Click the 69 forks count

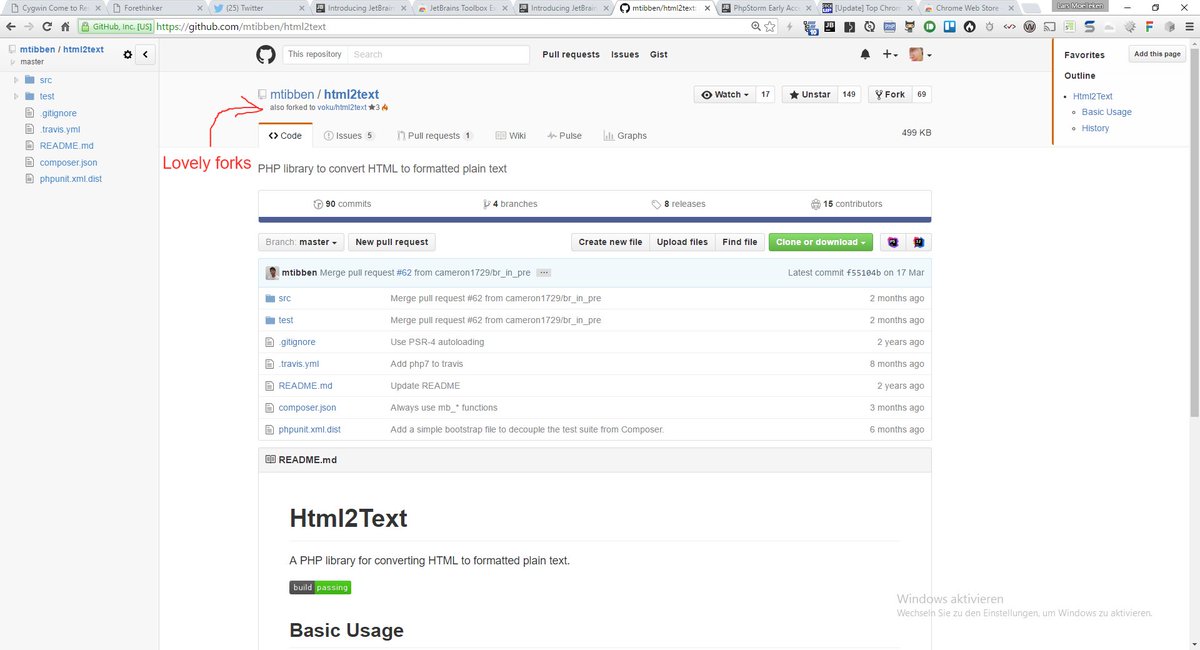[x=921, y=94]
